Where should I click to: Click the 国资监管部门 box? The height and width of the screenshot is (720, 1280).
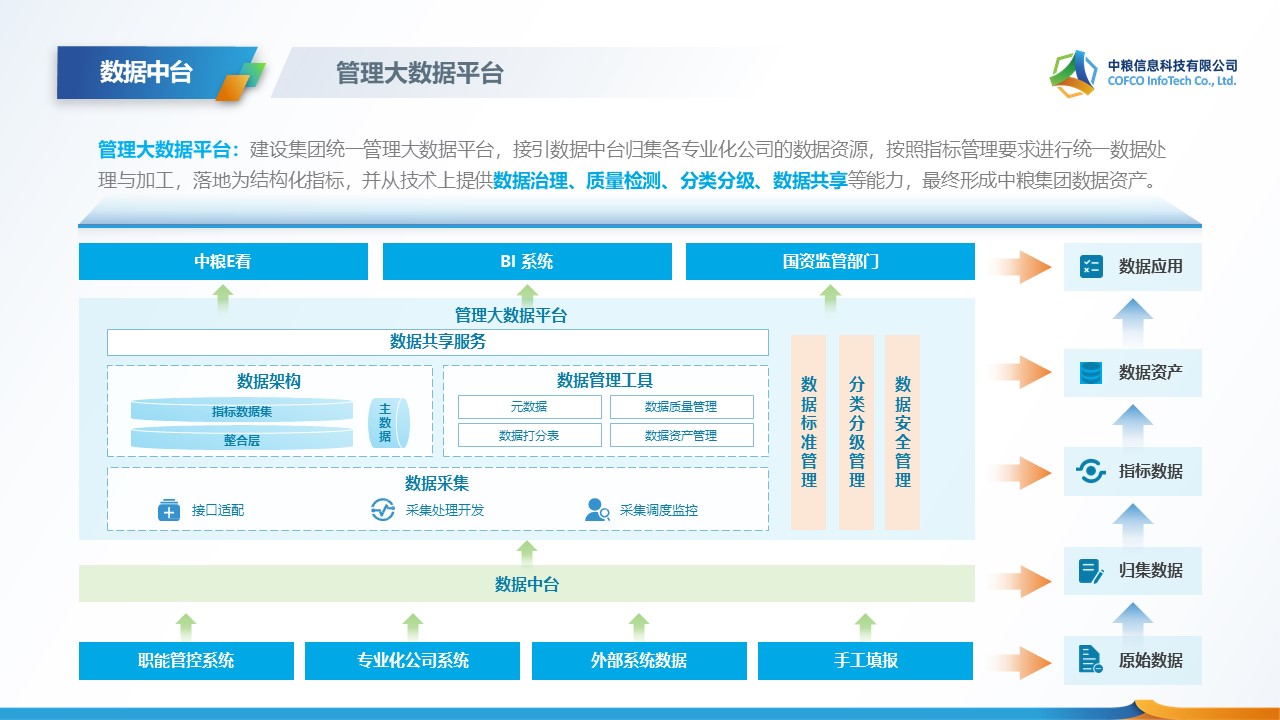tap(830, 262)
